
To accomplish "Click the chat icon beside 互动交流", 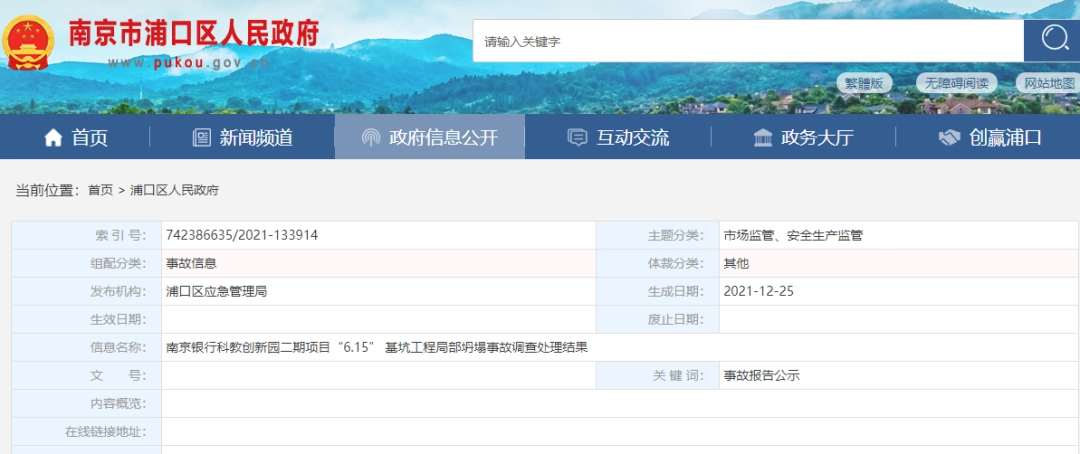I will point(577,138).
